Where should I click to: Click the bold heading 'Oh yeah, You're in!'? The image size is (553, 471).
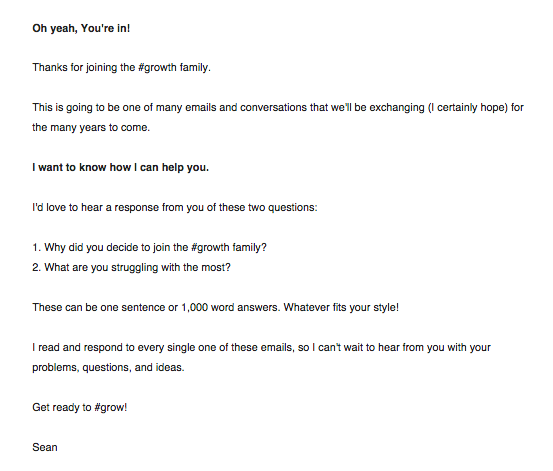click(81, 28)
